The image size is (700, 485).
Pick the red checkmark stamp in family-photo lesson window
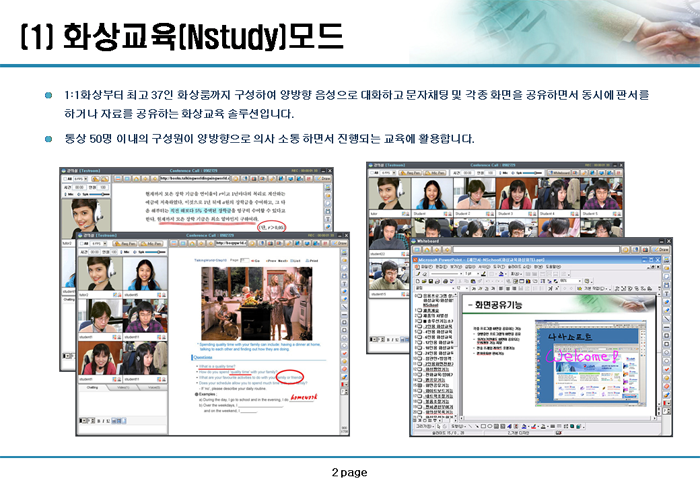pyautogui.click(x=344, y=354)
